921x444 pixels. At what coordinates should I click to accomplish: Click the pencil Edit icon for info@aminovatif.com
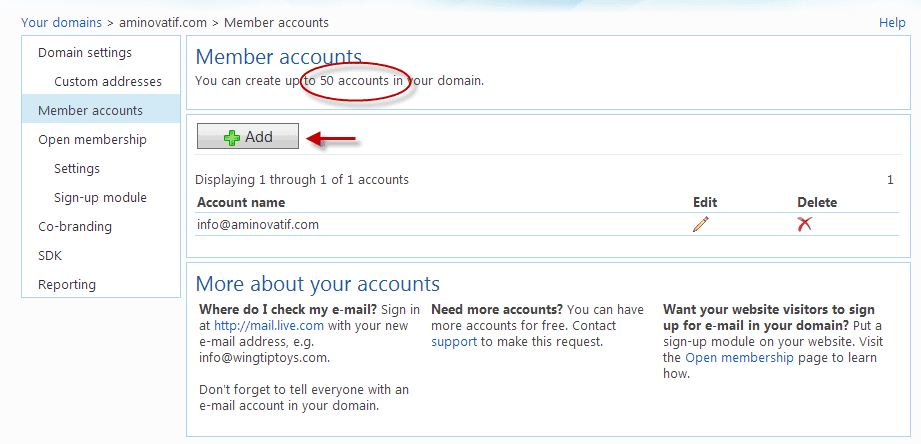tap(701, 225)
